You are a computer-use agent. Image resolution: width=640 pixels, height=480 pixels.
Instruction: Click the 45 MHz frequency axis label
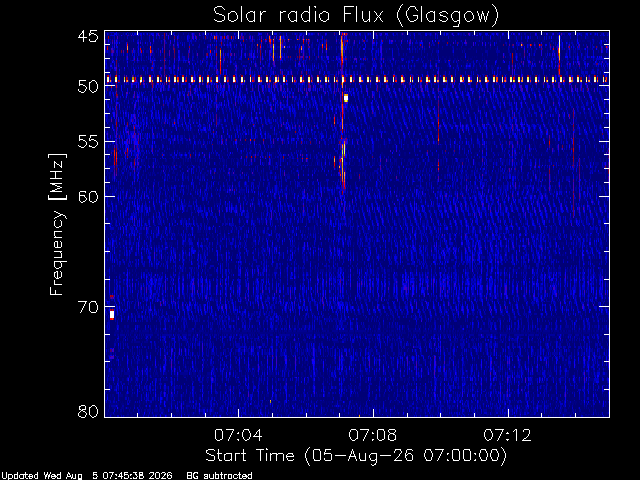click(88, 37)
